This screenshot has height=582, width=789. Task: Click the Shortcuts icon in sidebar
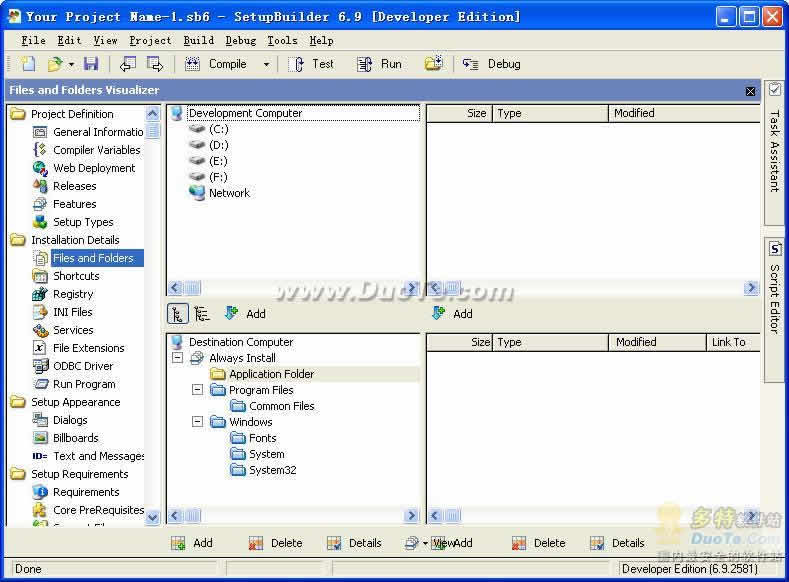pos(40,276)
